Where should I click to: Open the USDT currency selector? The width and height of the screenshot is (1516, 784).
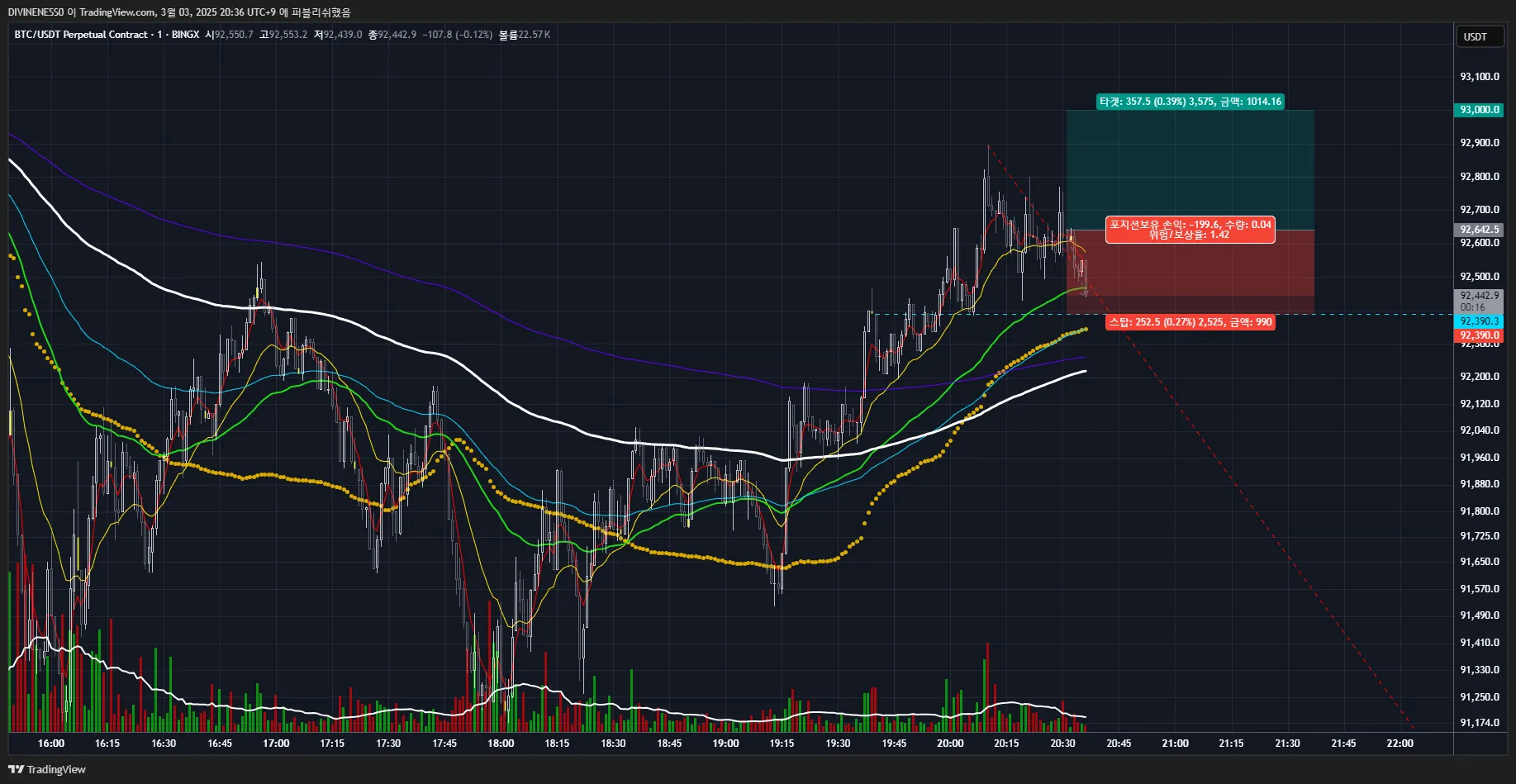point(1479,36)
